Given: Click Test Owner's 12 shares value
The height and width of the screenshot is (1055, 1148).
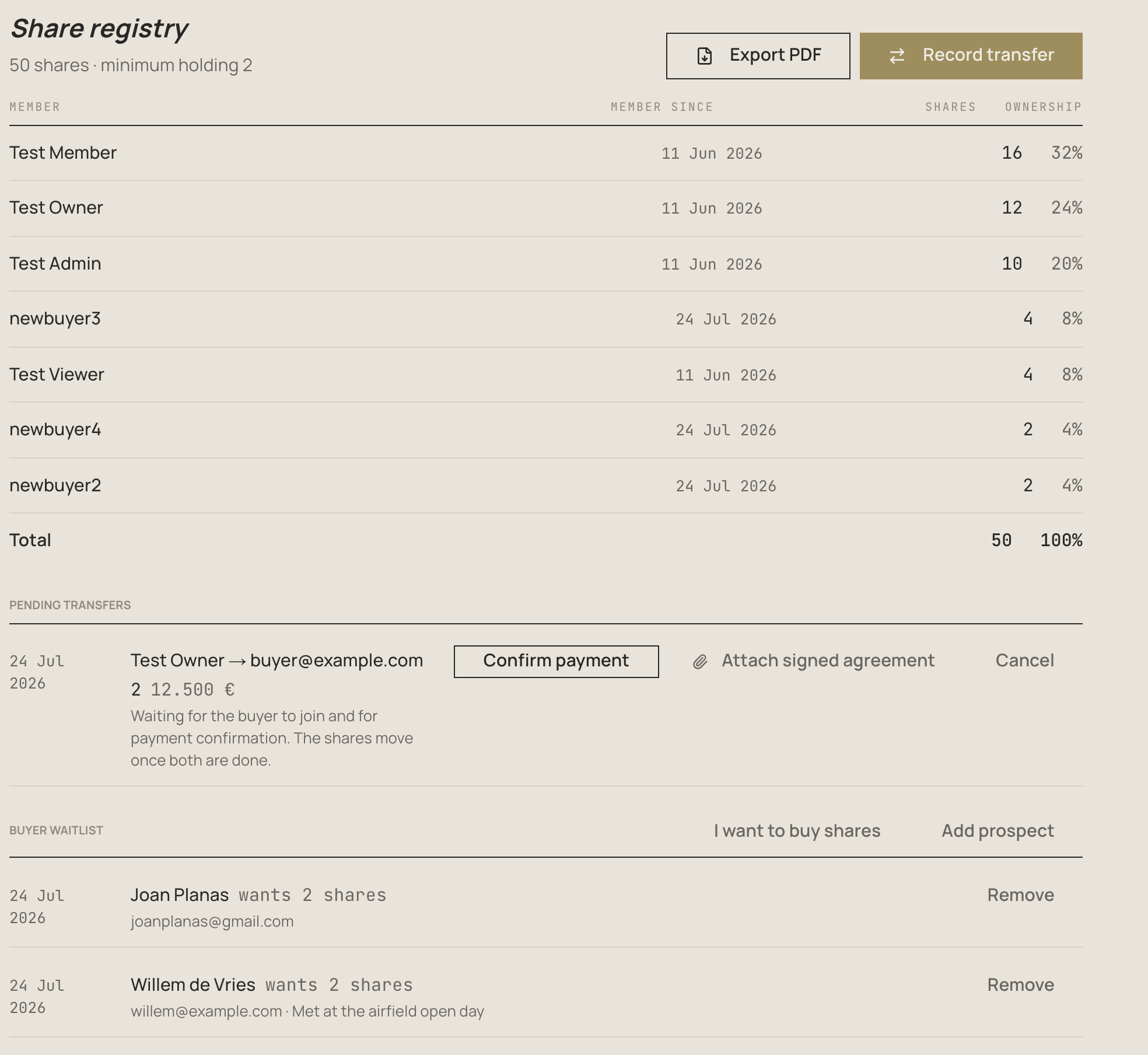Looking at the screenshot, I should 1012,208.
